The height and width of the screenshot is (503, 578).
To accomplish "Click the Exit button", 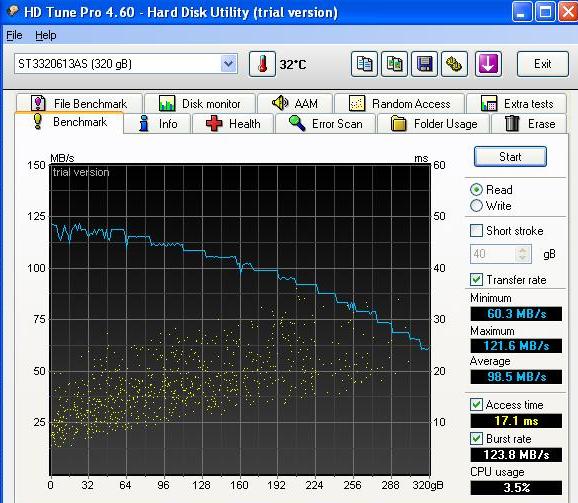I will (x=543, y=64).
